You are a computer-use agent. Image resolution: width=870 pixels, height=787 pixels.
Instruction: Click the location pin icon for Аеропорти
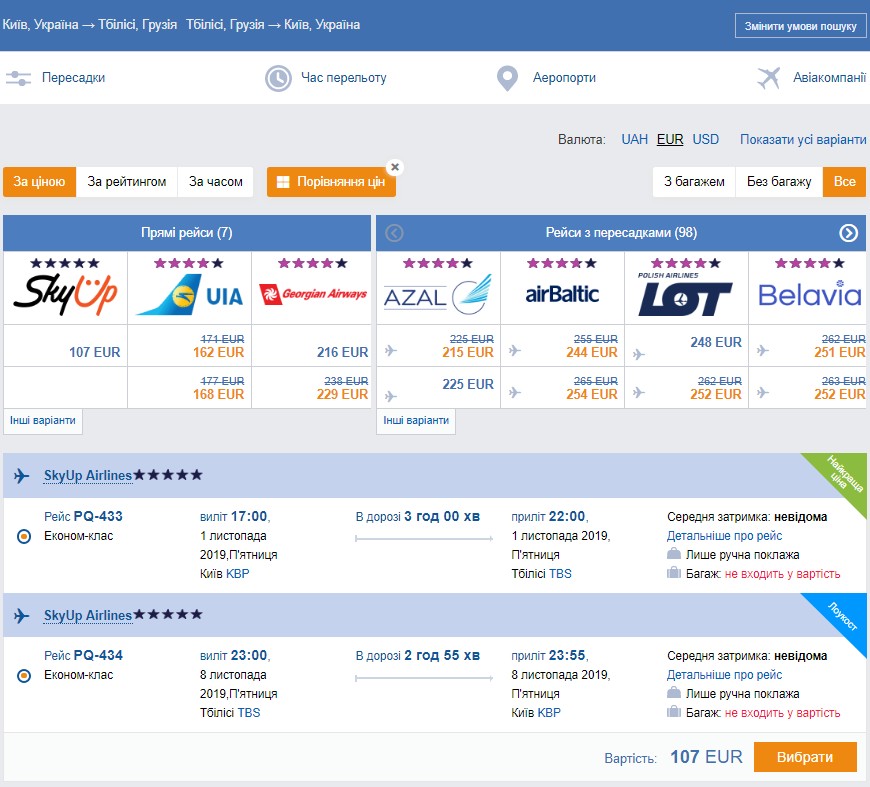507,78
